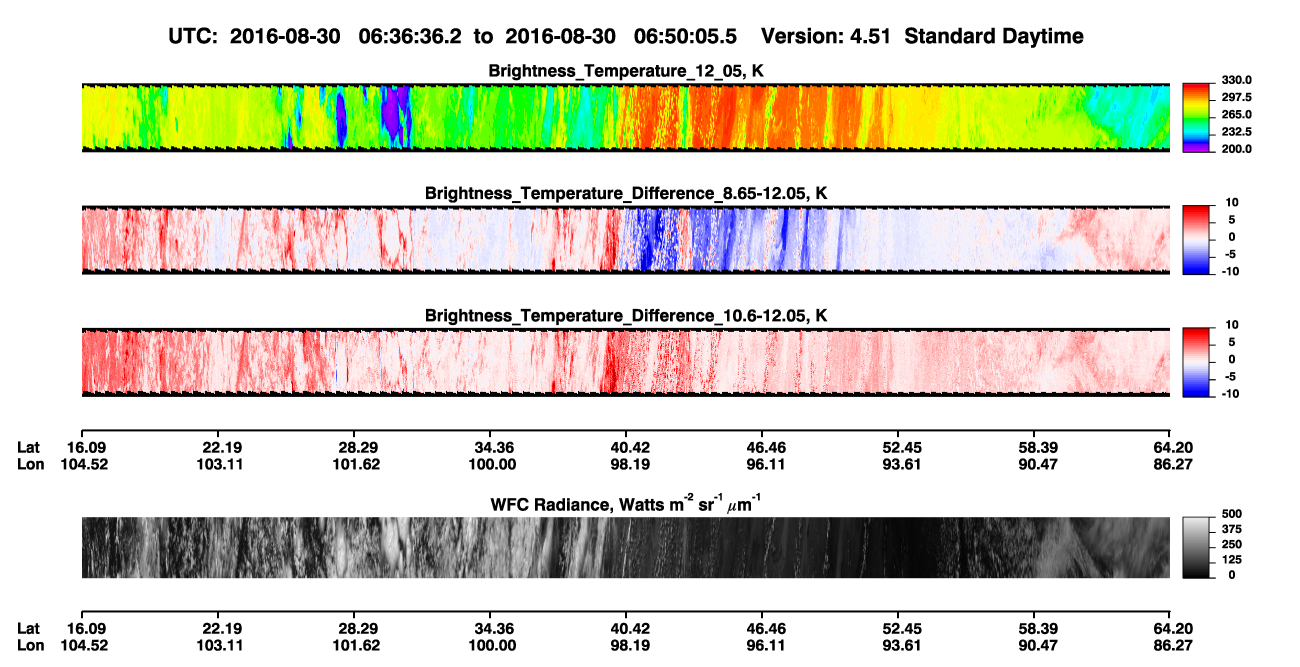Click the Brightness_Temperature_Difference_8.65-12.05 title
Viewport: 1300px width, 667px height.
[626, 193]
